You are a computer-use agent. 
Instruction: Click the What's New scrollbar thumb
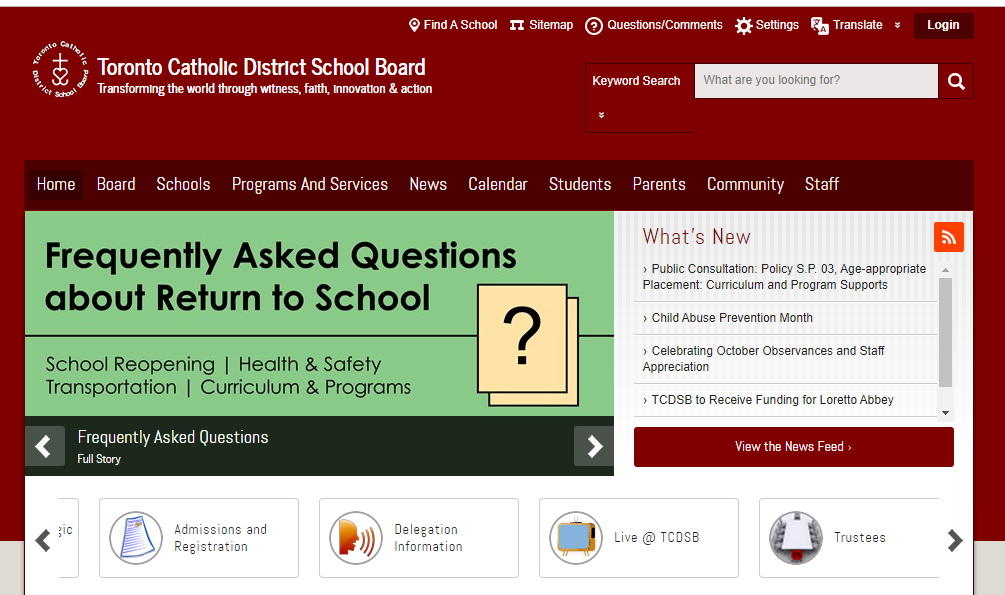point(945,332)
